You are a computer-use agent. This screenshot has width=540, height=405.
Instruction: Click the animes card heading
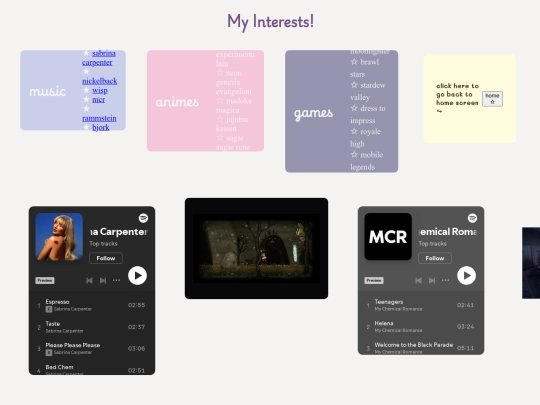pos(177,102)
